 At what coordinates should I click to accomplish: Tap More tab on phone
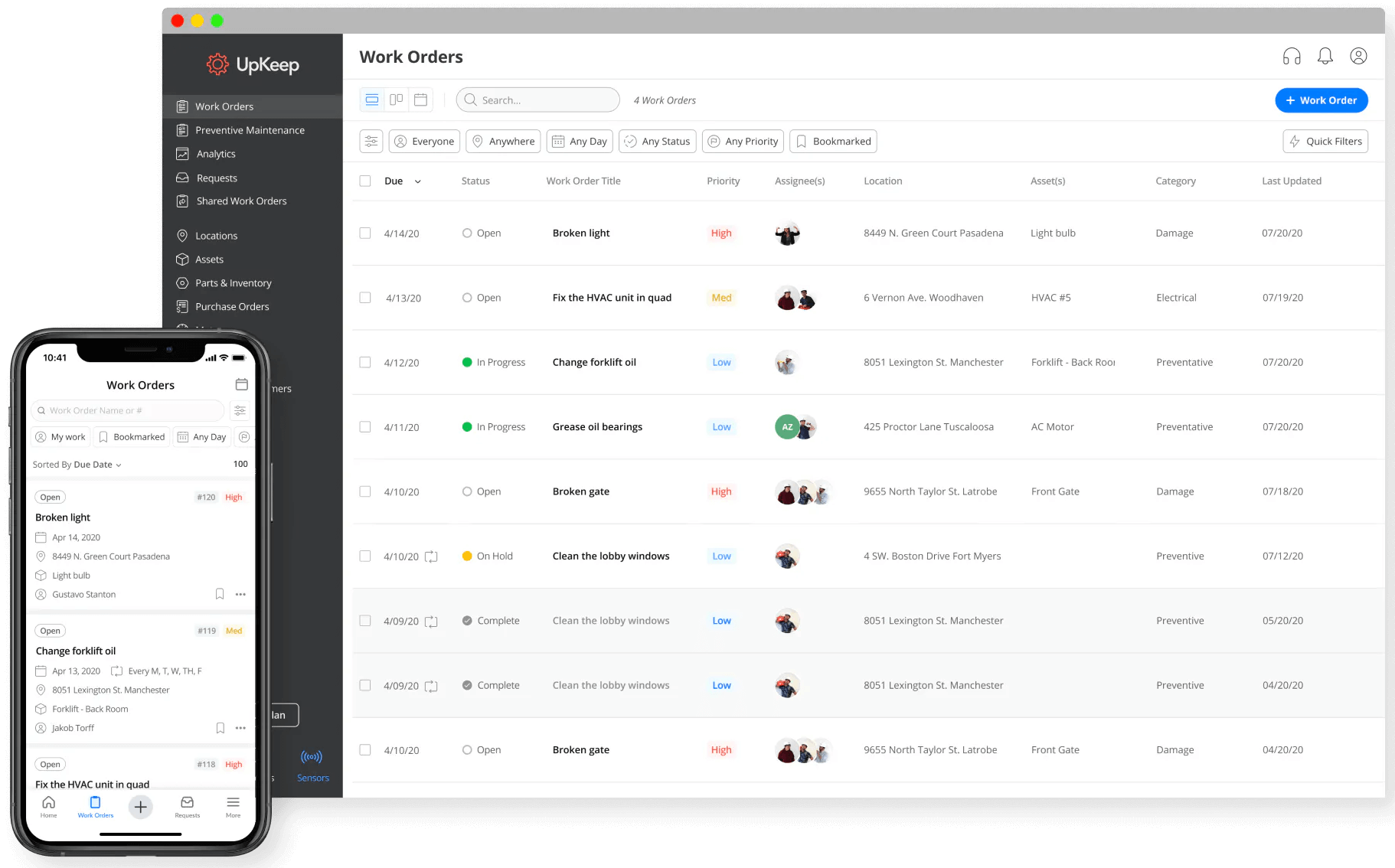[x=234, y=807]
